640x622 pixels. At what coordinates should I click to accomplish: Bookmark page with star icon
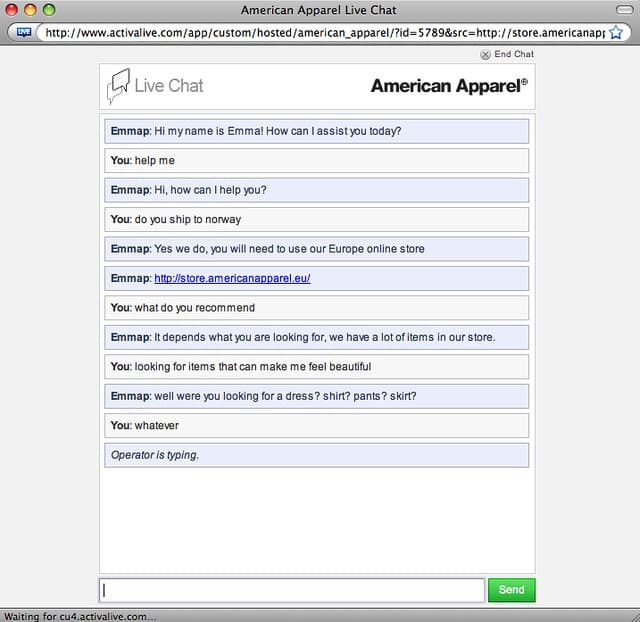tap(616, 32)
